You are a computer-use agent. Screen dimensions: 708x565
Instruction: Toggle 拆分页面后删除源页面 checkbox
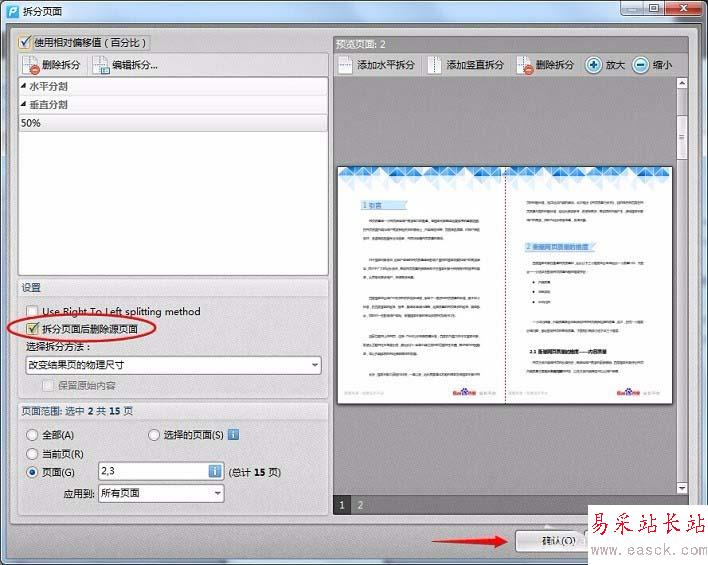click(32, 329)
